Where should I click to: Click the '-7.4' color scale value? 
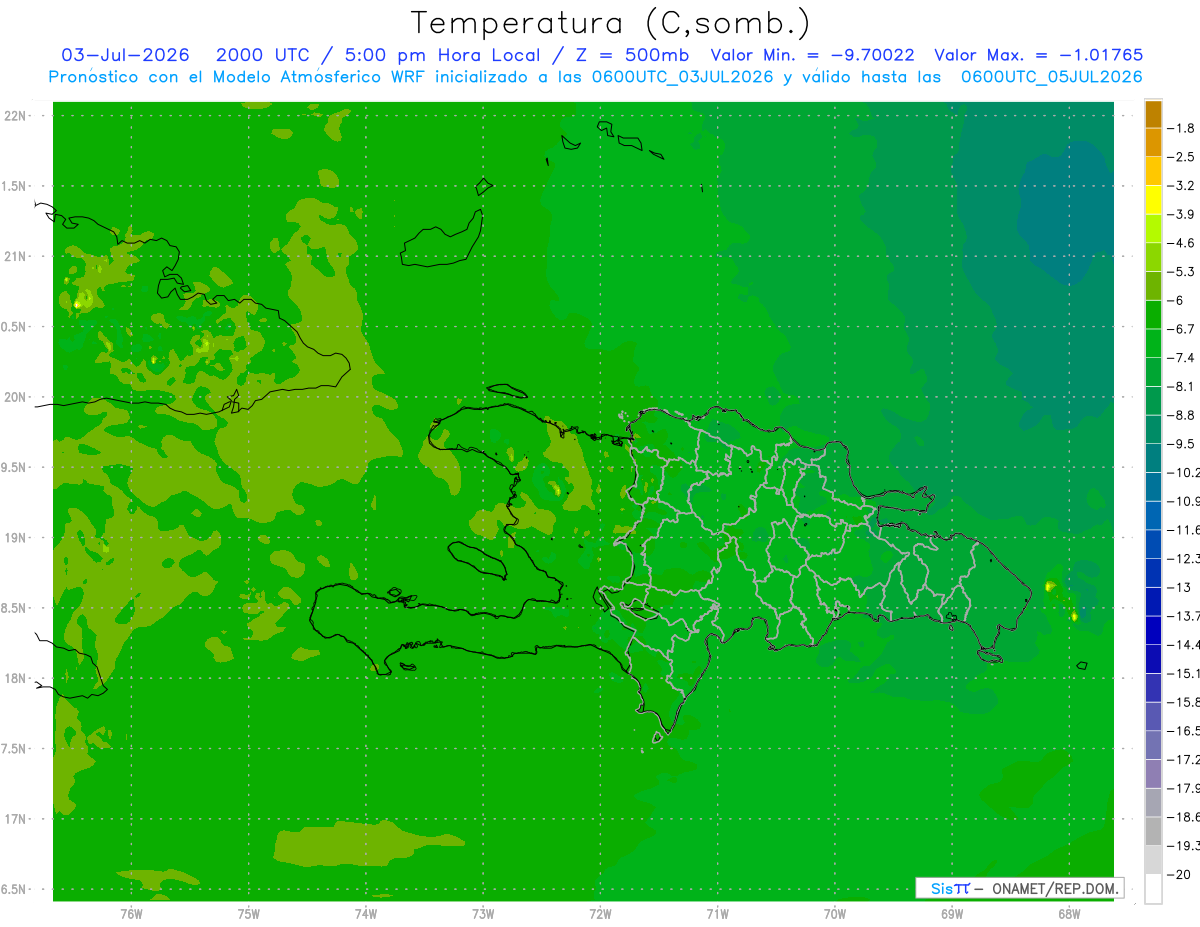click(1181, 357)
